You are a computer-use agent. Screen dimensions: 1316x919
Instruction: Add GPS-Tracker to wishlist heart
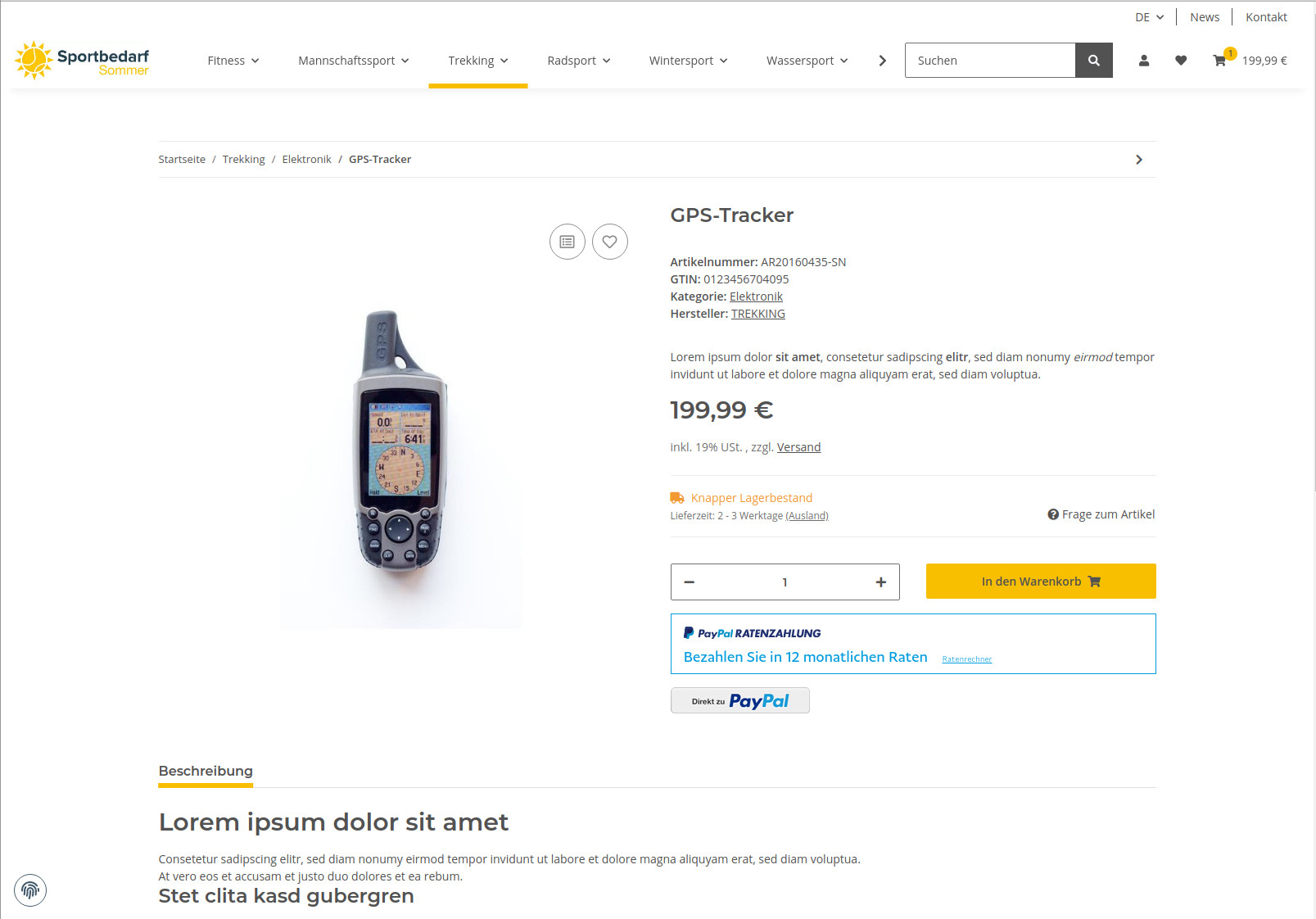[x=610, y=242]
